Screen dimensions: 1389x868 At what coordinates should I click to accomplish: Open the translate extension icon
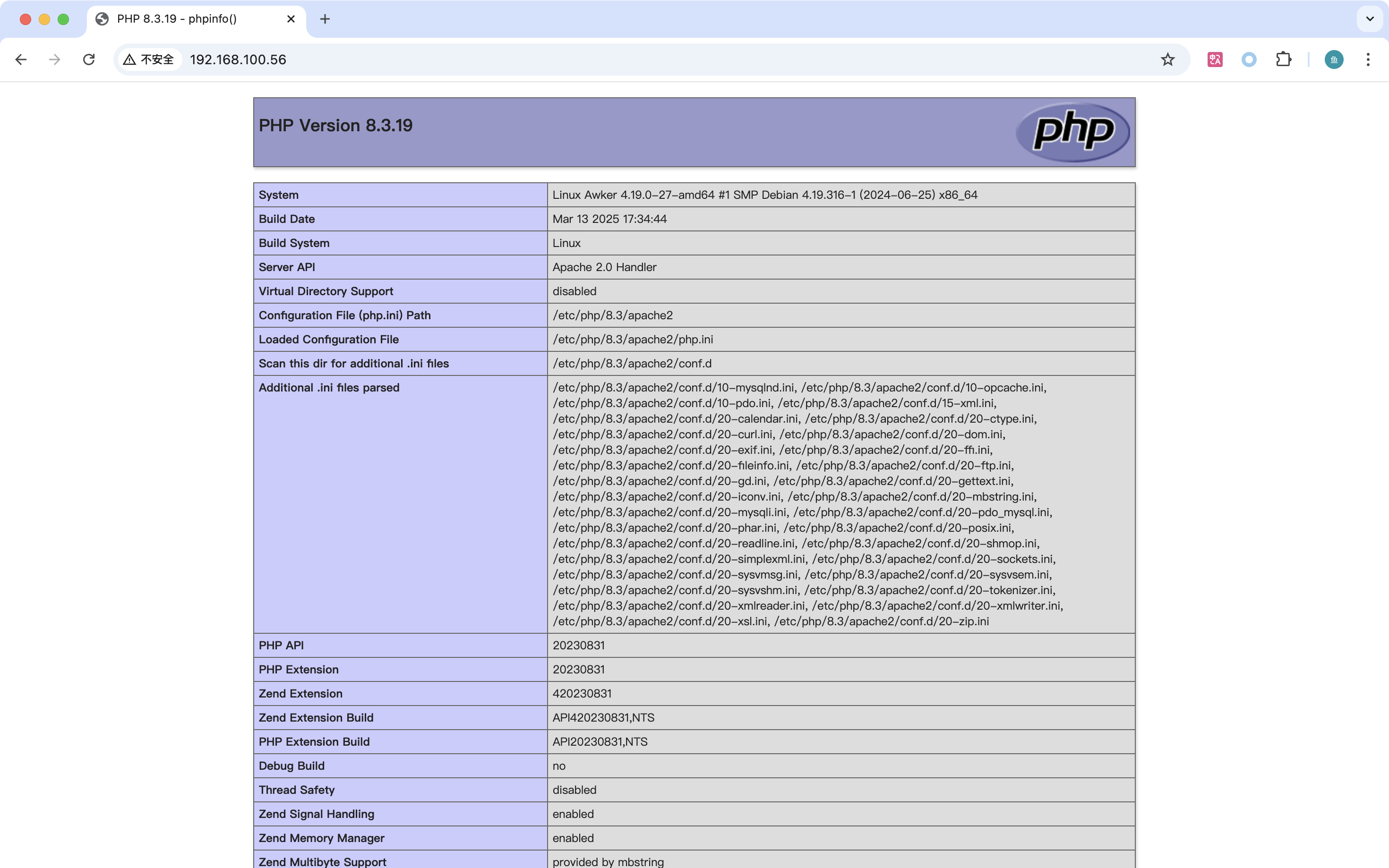coord(1215,60)
